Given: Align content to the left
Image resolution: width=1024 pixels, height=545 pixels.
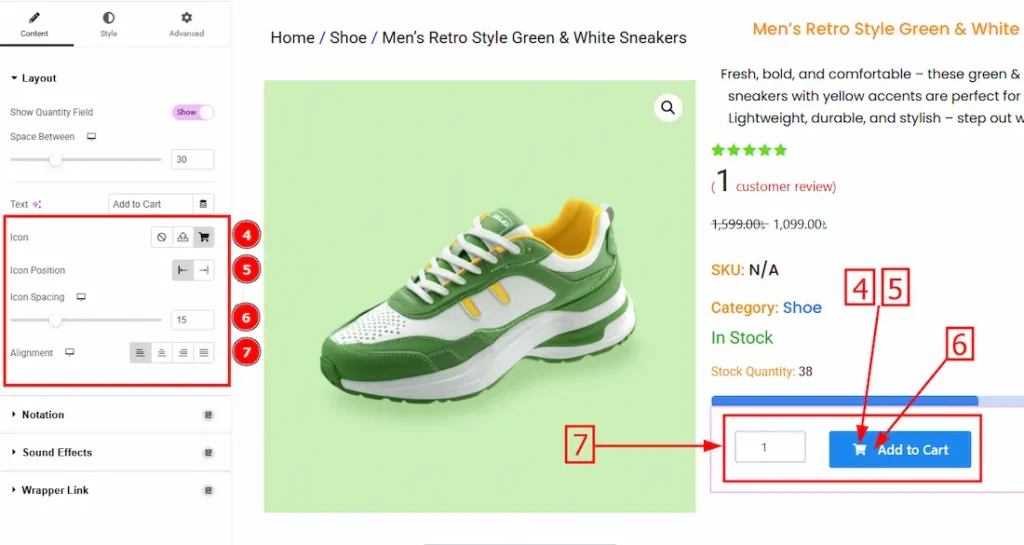Looking at the screenshot, I should tap(140, 353).
